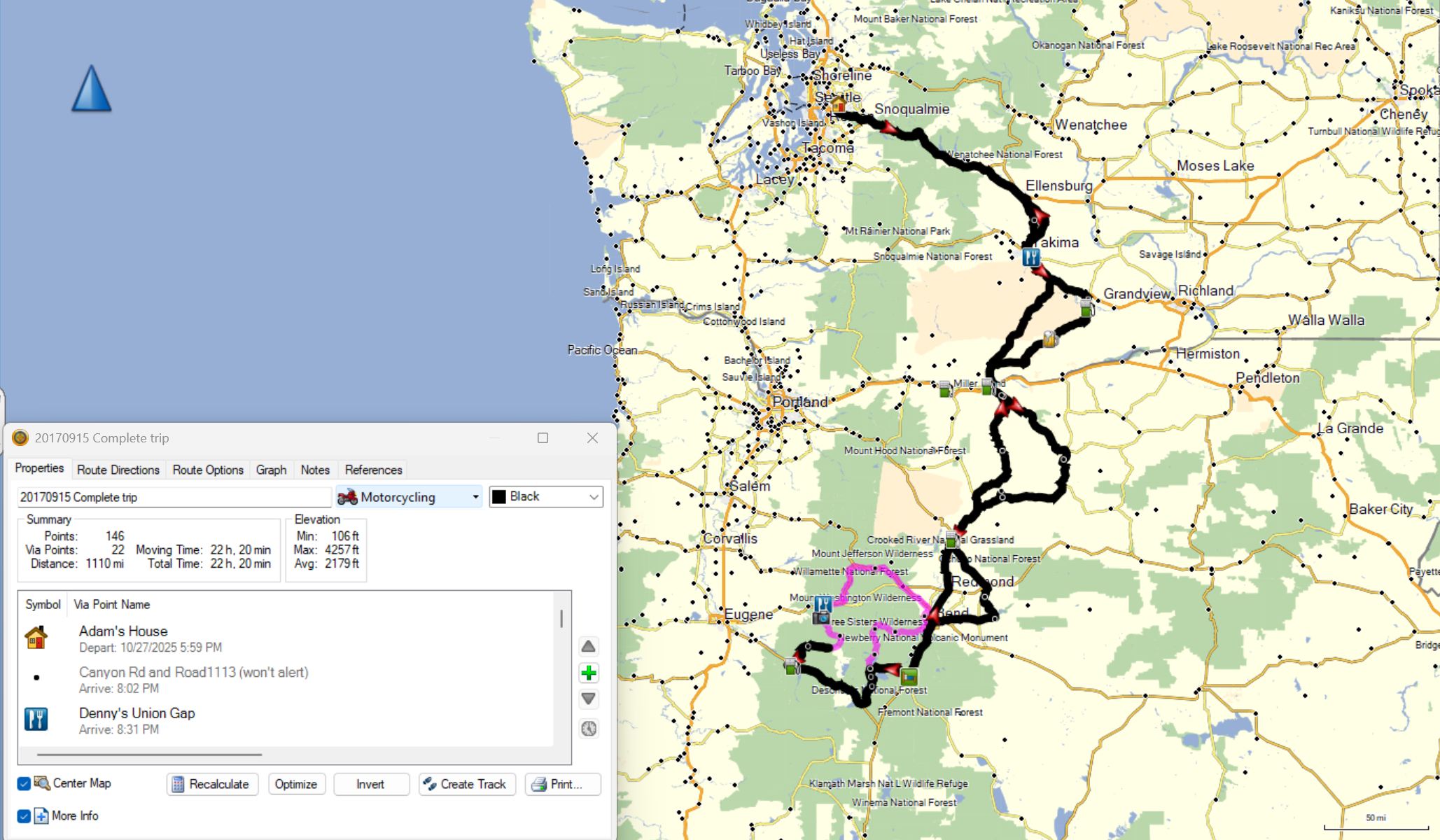Image resolution: width=1440 pixels, height=840 pixels.
Task: Open the Route Options tab
Action: point(208,470)
